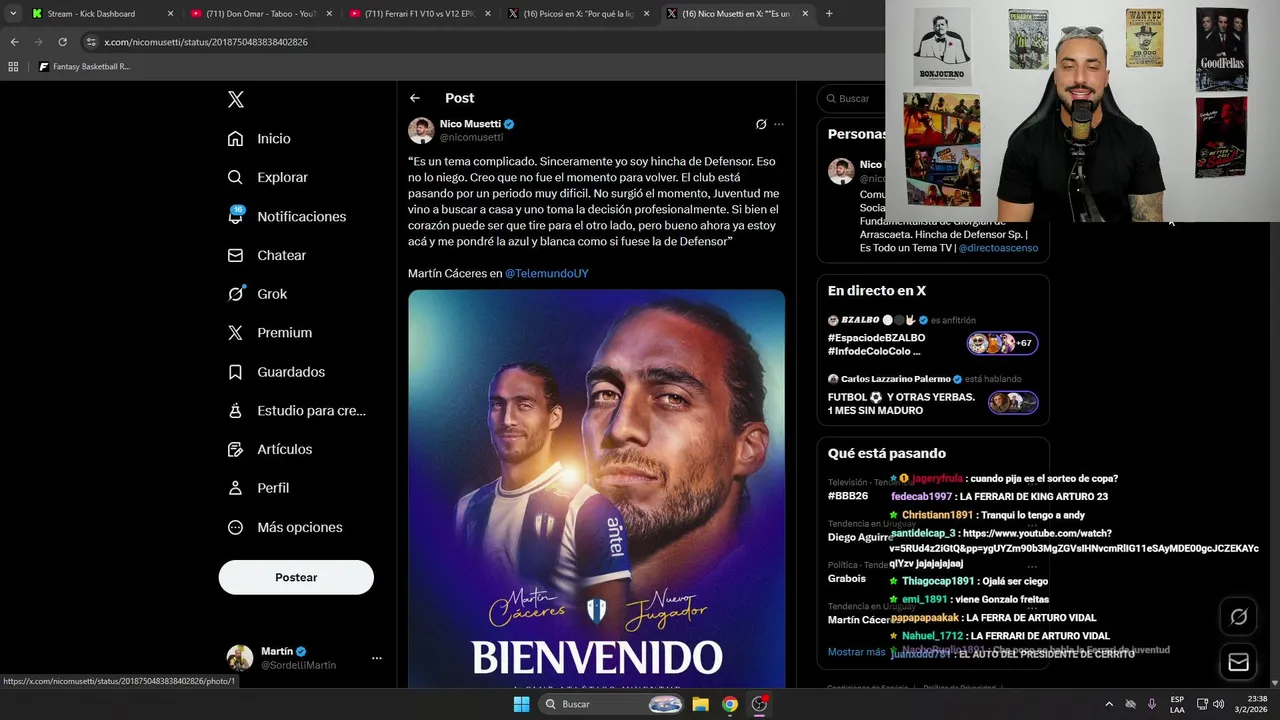The height and width of the screenshot is (720, 1280).
Task: Open Nico Musetti's profile name on post
Action: (x=470, y=124)
